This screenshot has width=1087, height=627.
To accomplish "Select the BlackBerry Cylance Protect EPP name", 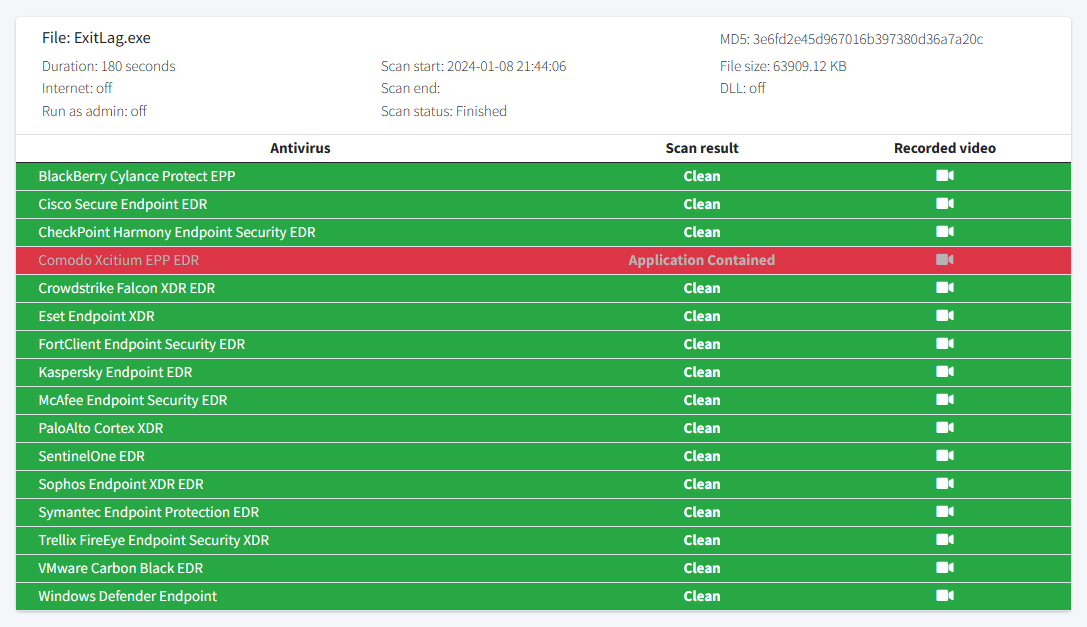I will (137, 176).
